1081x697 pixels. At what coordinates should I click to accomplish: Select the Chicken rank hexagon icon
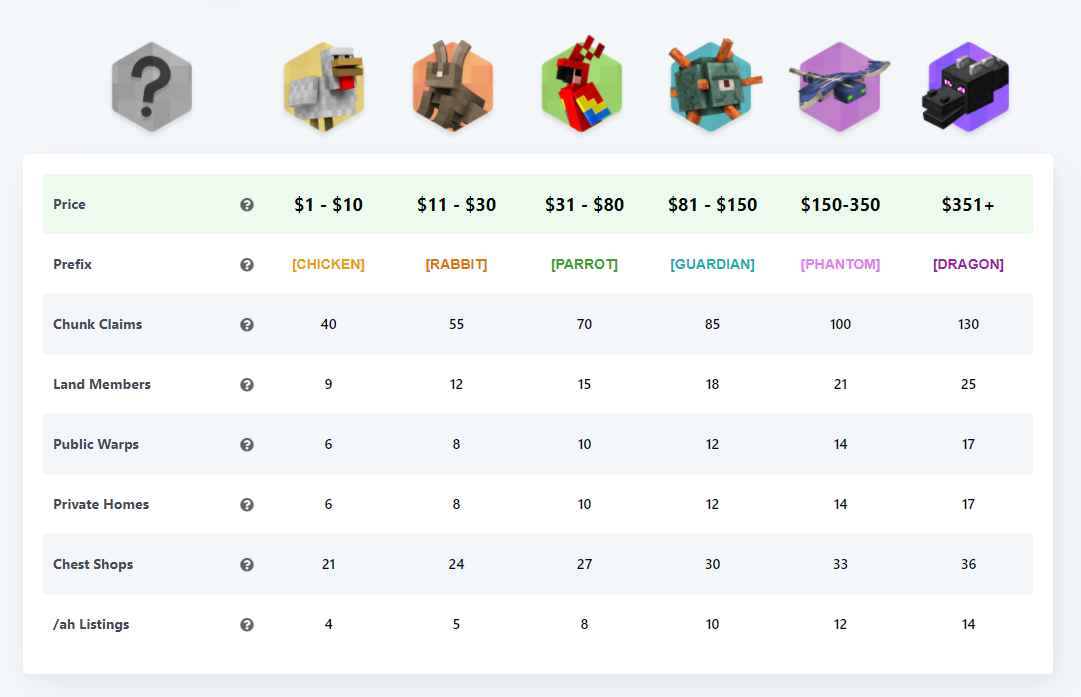tap(324, 86)
